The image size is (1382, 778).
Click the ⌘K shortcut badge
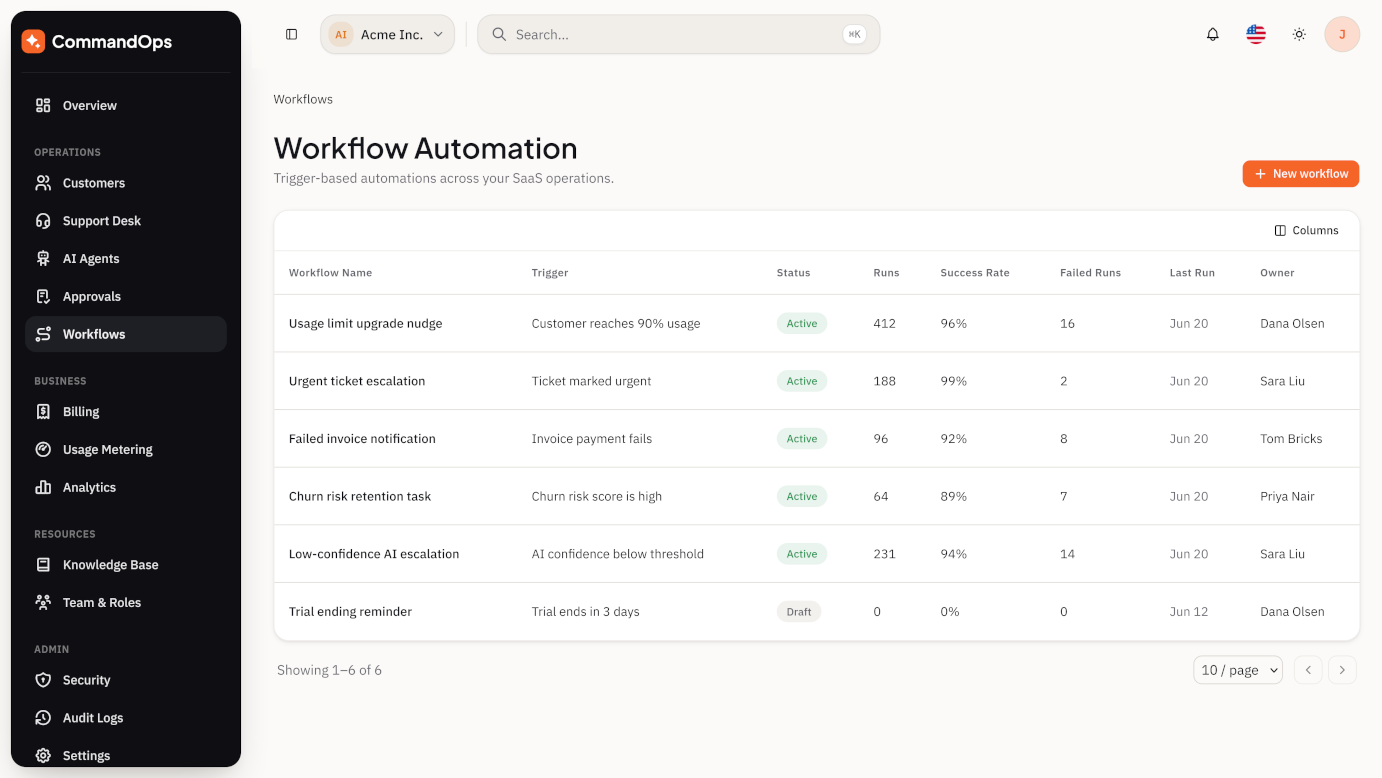pyautogui.click(x=854, y=34)
